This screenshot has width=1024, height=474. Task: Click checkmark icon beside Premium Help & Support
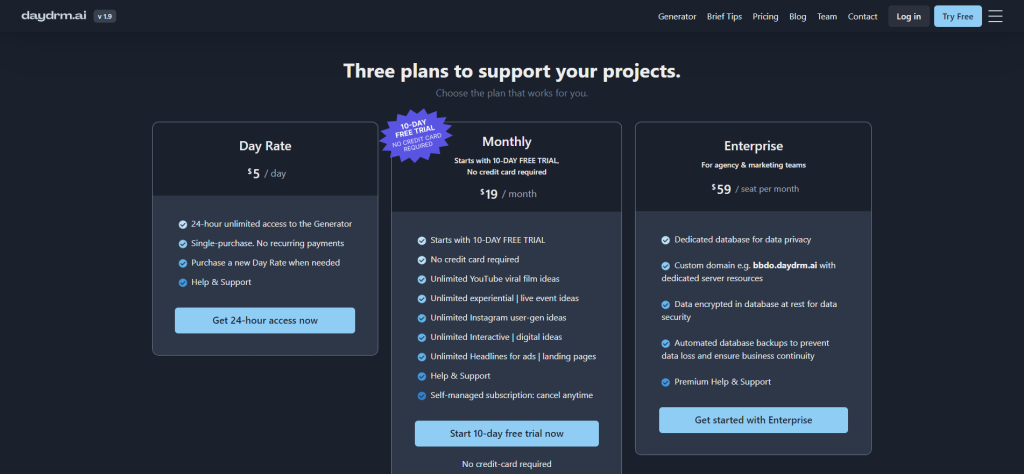[666, 382]
